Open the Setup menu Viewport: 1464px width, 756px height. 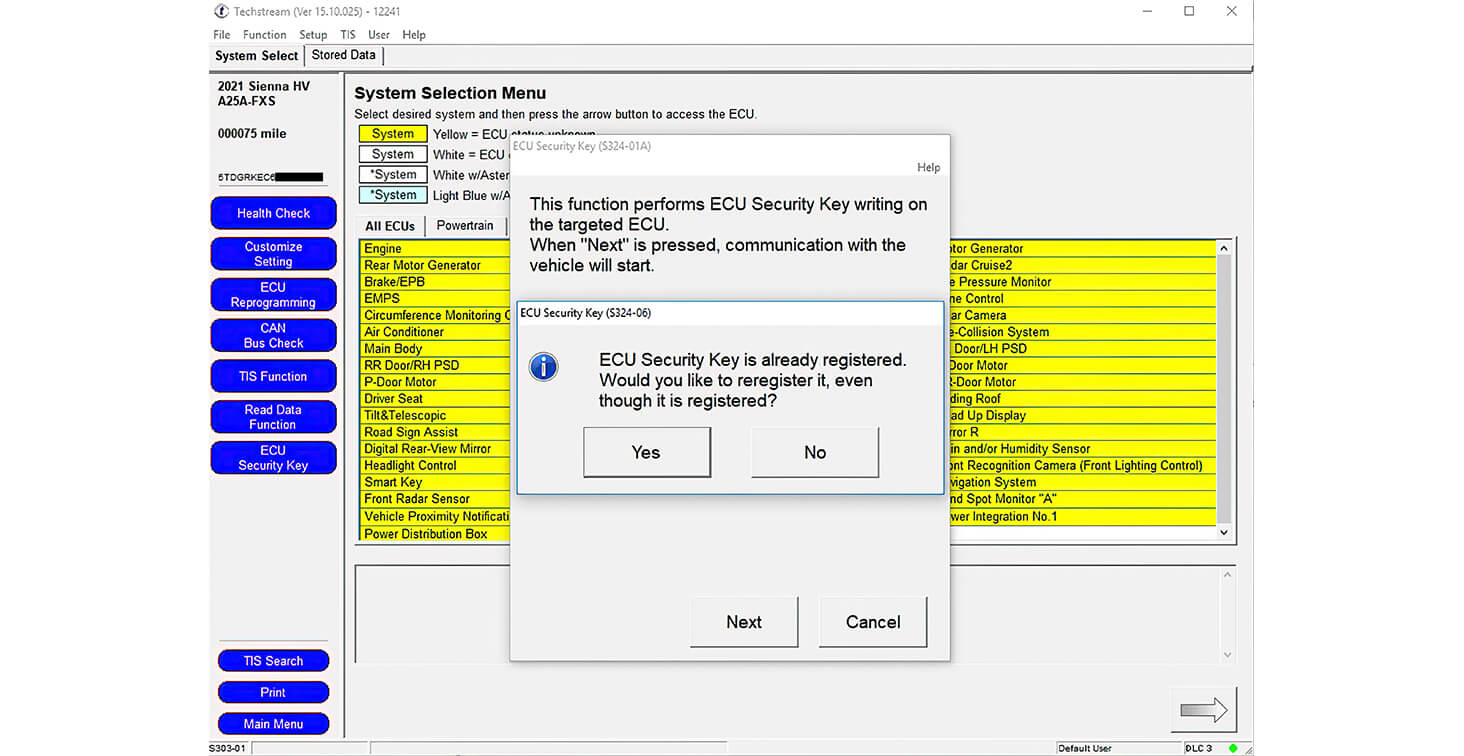(x=313, y=35)
